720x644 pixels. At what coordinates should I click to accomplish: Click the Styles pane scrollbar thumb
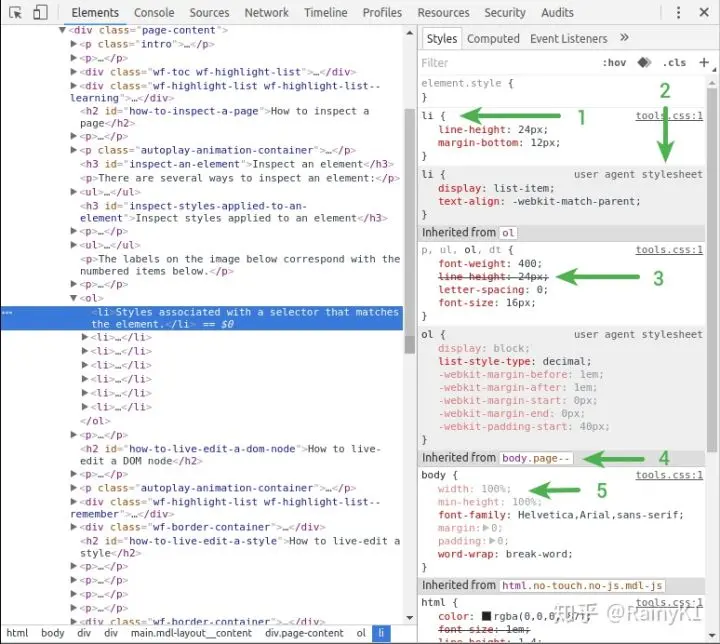[712, 270]
